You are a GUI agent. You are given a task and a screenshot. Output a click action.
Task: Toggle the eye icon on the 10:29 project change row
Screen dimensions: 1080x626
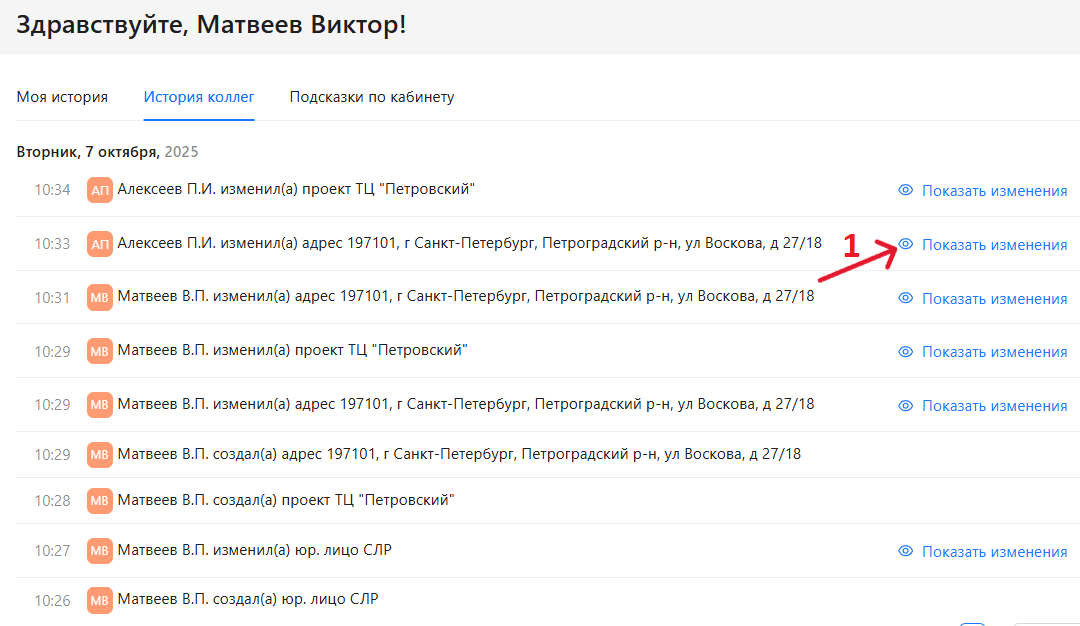pyautogui.click(x=905, y=351)
